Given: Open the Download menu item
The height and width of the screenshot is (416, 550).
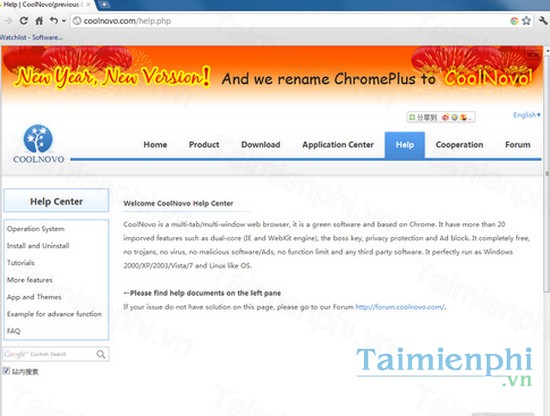Looking at the screenshot, I should (x=261, y=145).
